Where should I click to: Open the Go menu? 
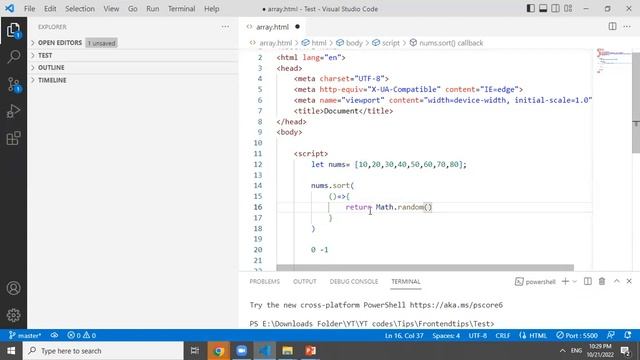click(x=133, y=9)
